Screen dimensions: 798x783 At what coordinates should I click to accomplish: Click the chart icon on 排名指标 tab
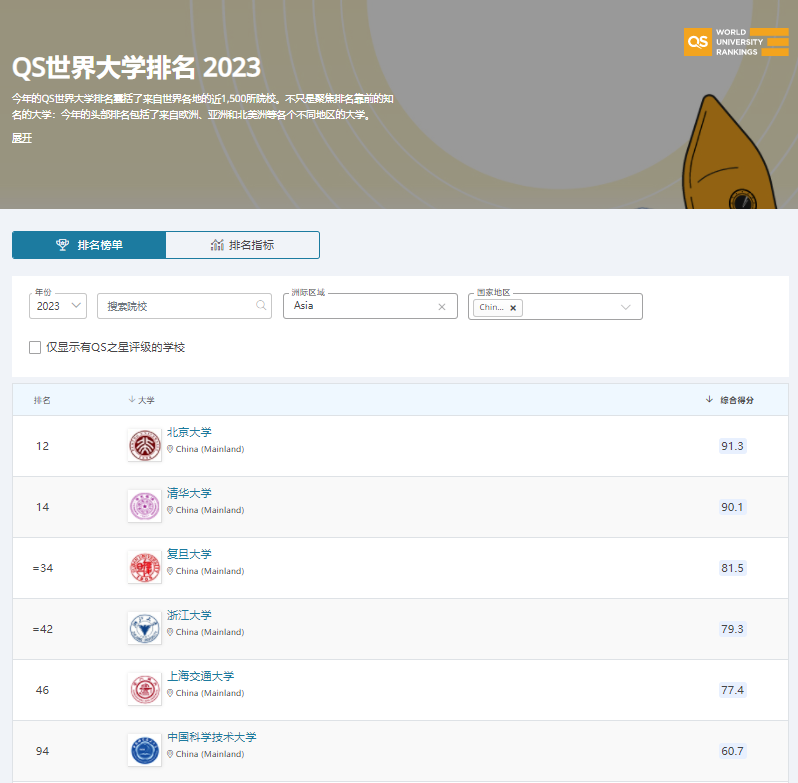click(217, 245)
